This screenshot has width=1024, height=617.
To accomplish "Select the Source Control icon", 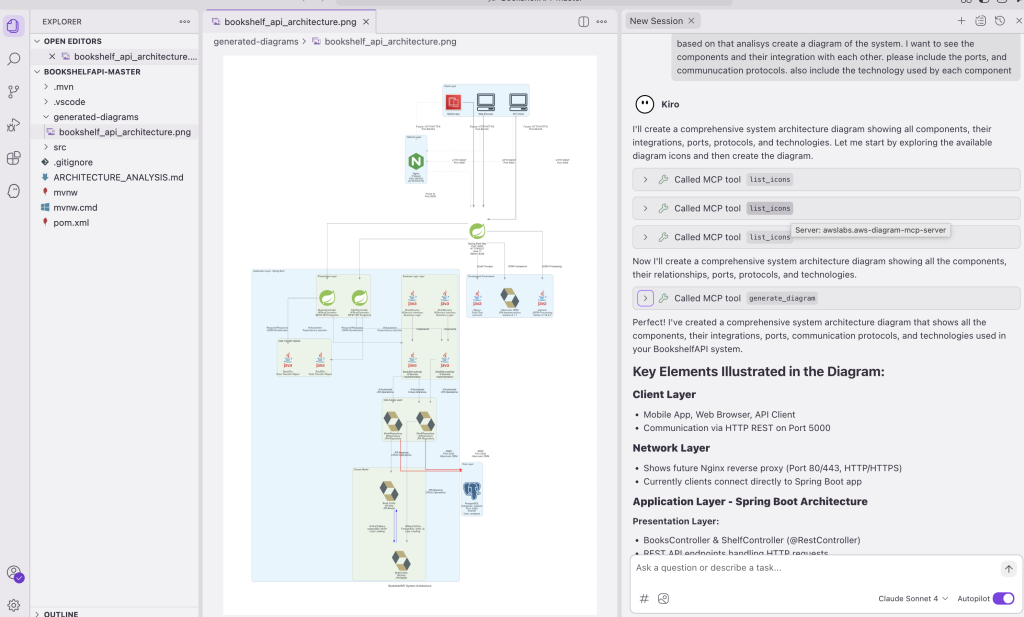I will (x=13, y=91).
